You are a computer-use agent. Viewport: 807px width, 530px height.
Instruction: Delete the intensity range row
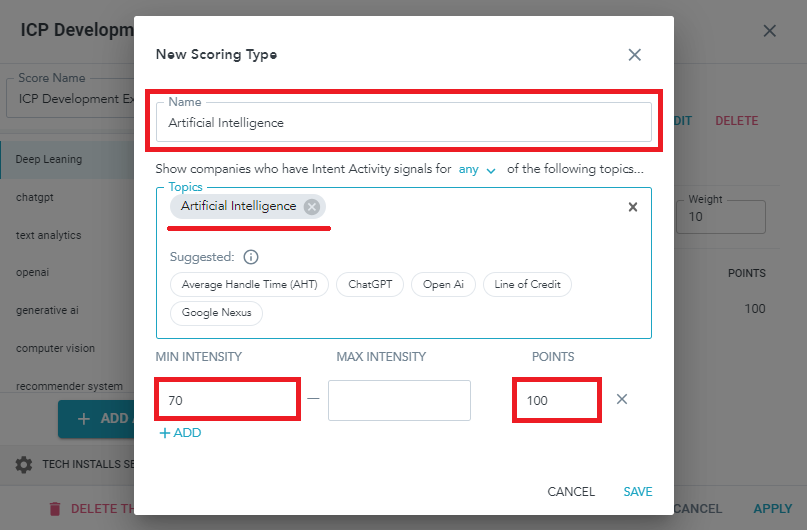[621, 399]
